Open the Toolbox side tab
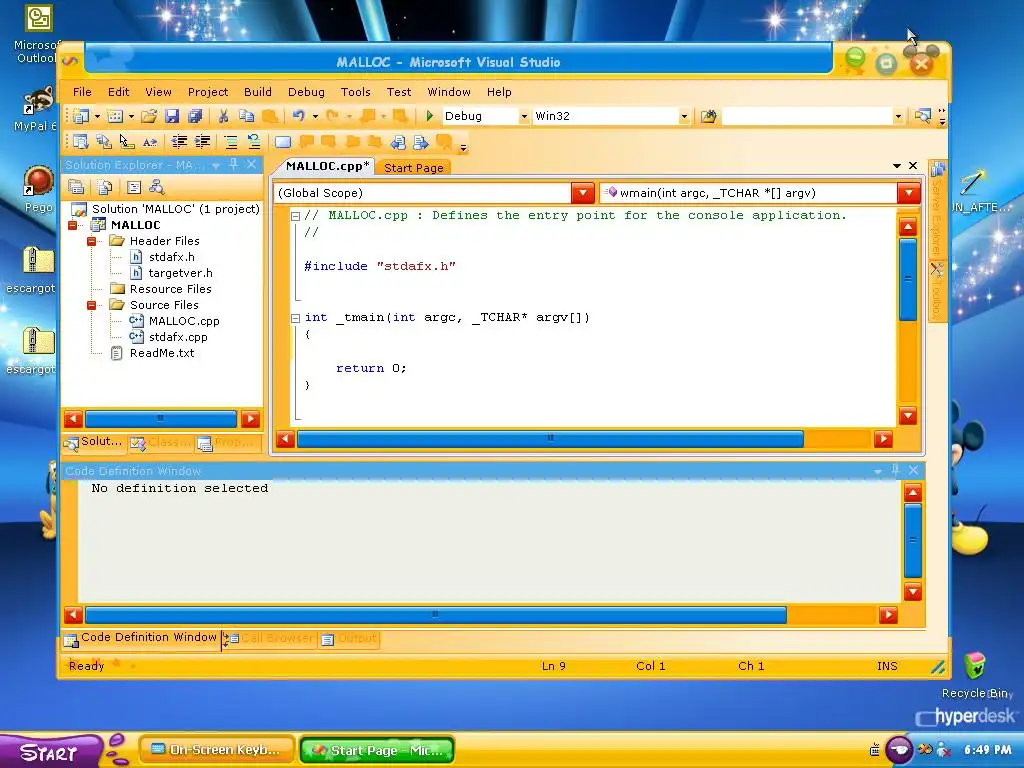1024x768 pixels. (937, 292)
